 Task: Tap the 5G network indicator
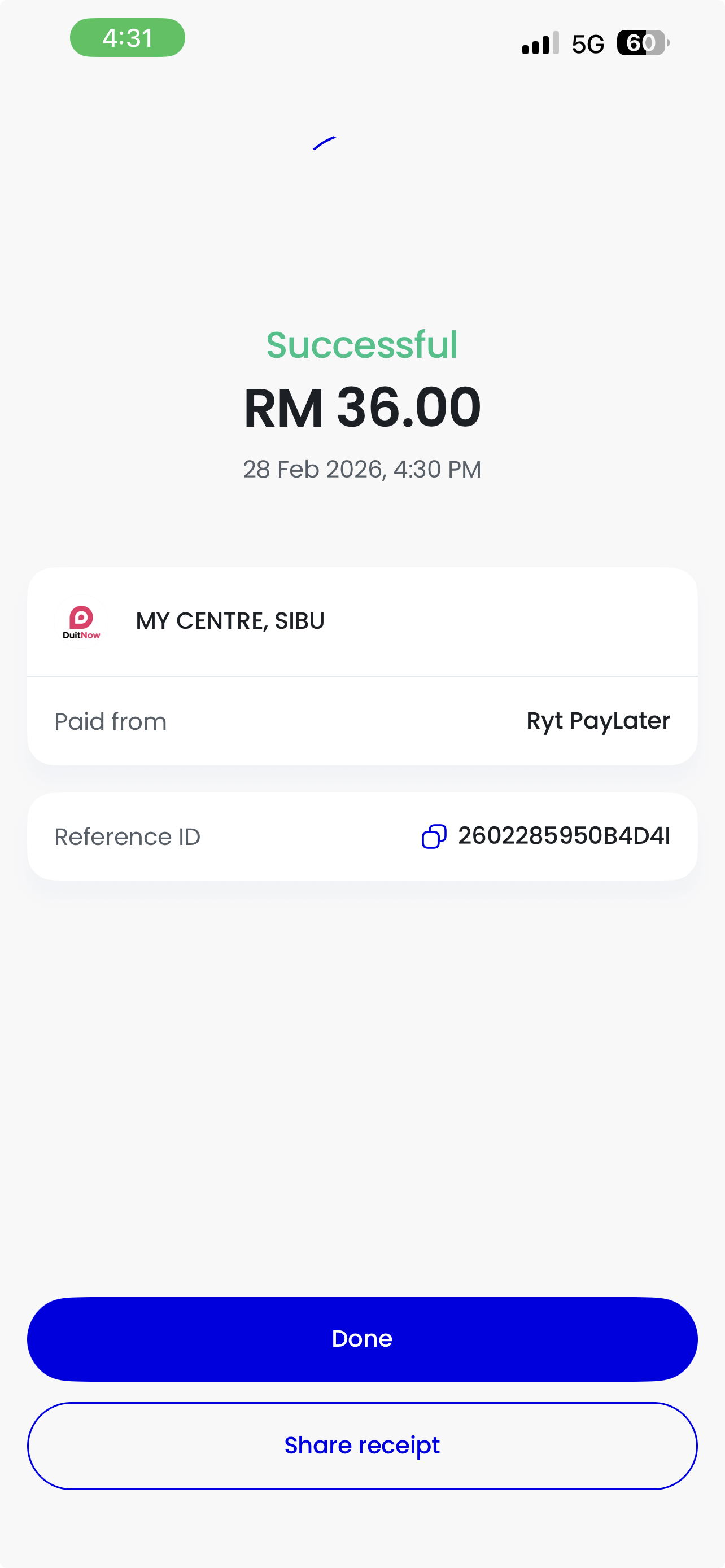(587, 44)
